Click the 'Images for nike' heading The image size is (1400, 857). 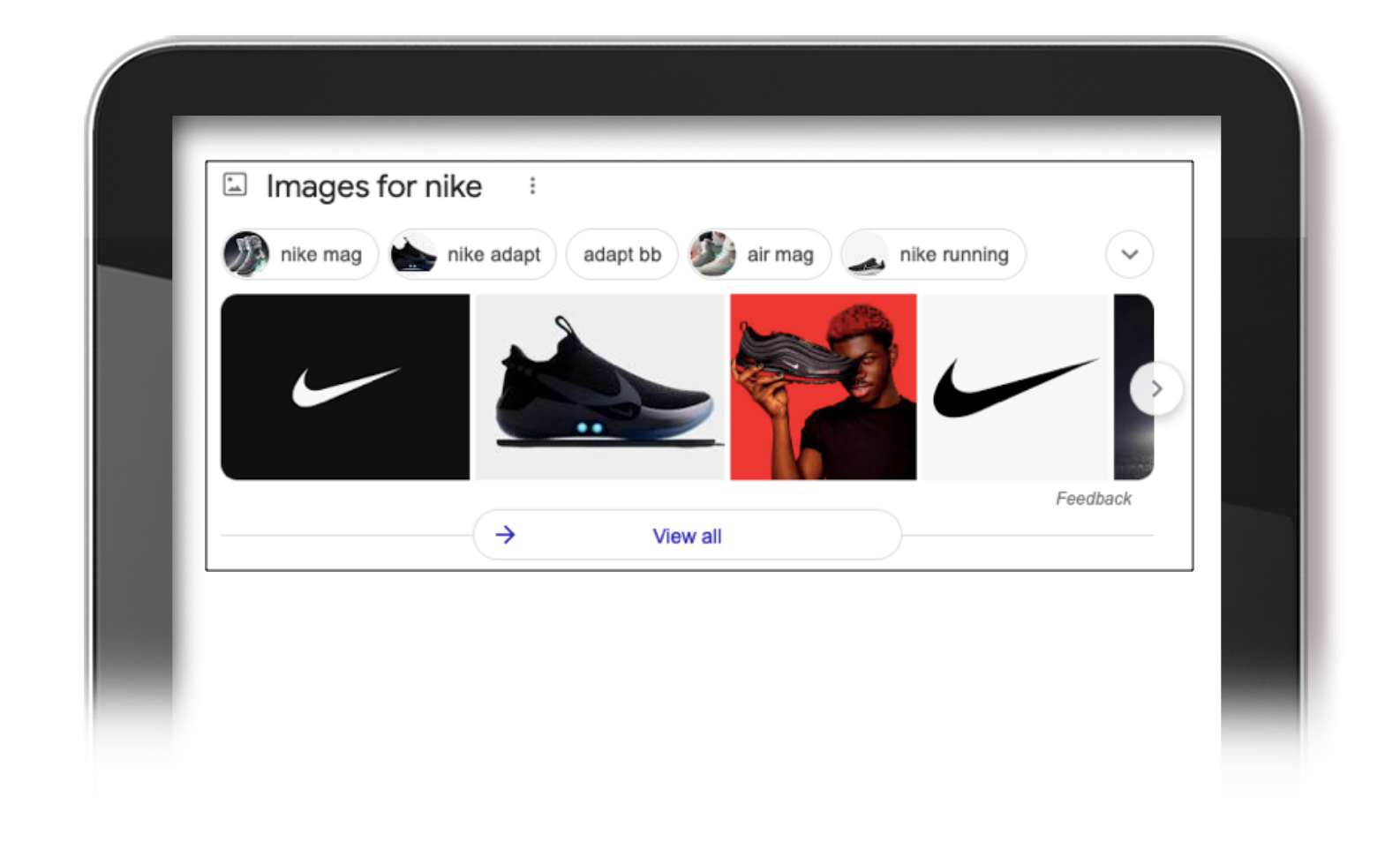click(x=374, y=186)
